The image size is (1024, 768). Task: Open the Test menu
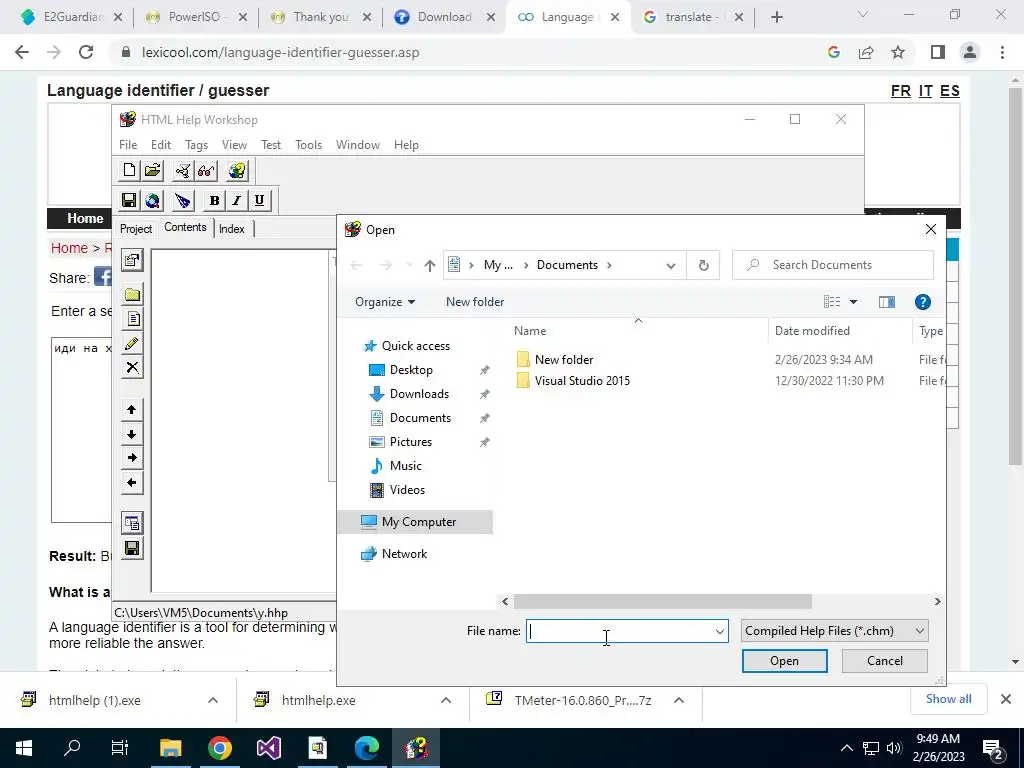point(271,145)
